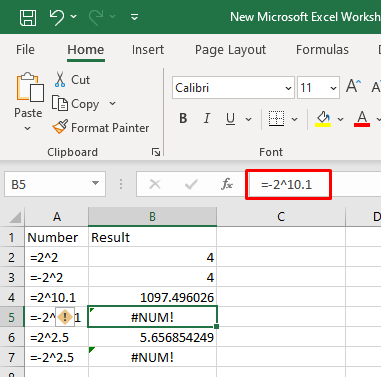Apply cell borders with the Borders icon
This screenshot has height=377, width=381.
276,118
